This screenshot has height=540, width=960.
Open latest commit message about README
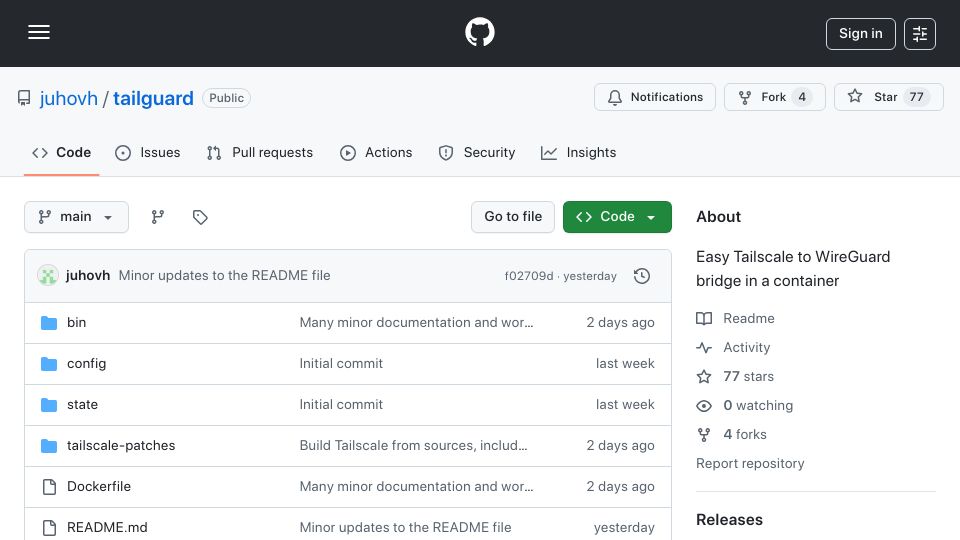pyautogui.click(x=224, y=276)
